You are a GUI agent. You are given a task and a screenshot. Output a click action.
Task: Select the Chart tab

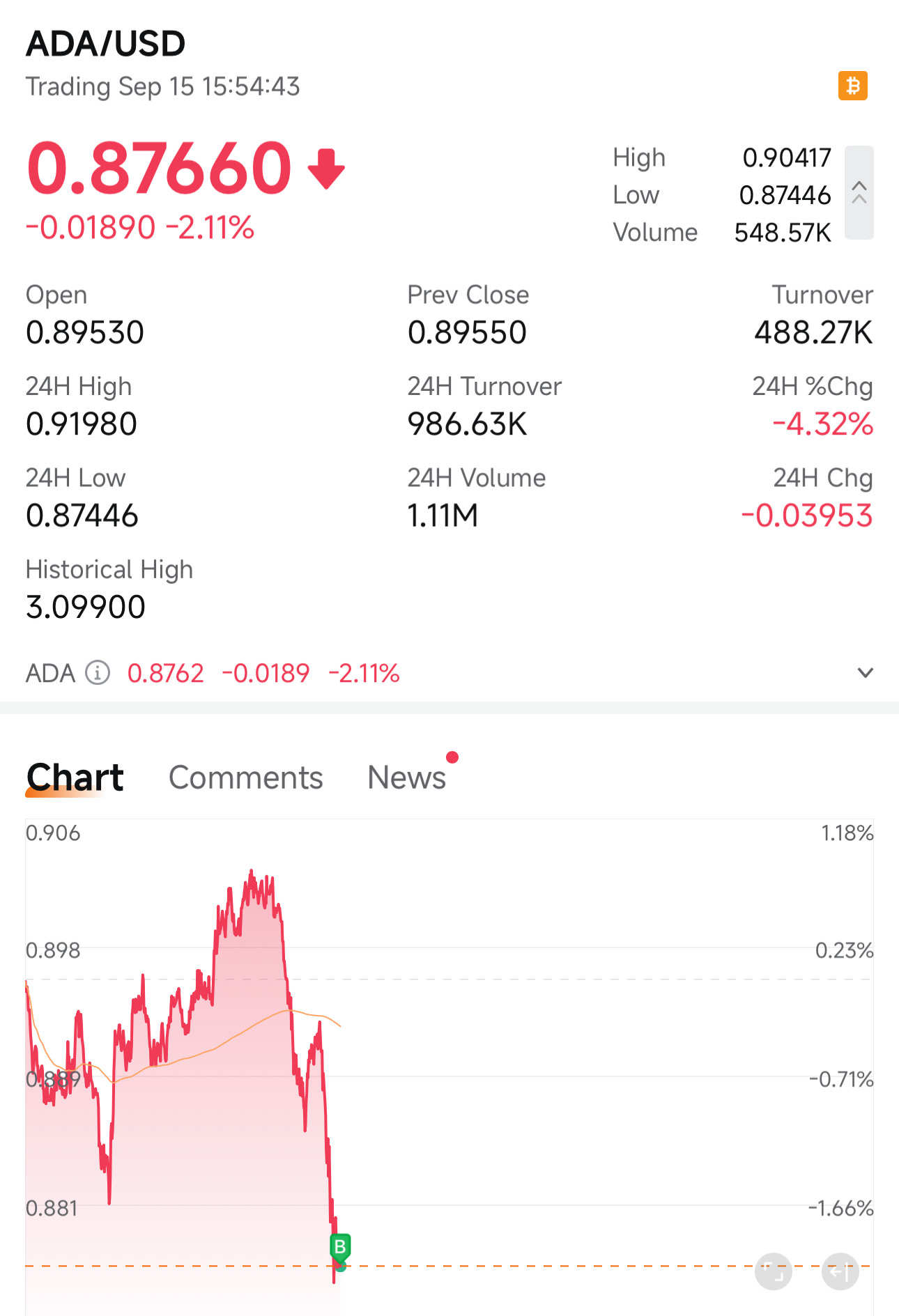point(75,777)
